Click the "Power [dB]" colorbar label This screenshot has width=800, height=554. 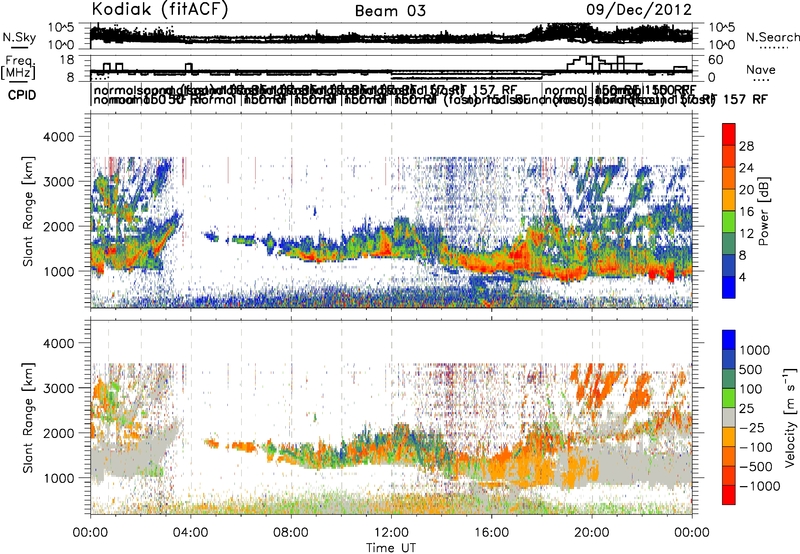point(763,211)
